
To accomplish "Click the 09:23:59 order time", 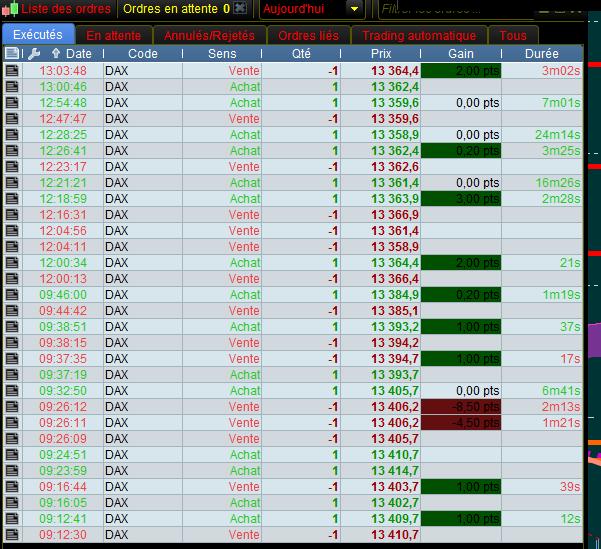I will (63, 470).
